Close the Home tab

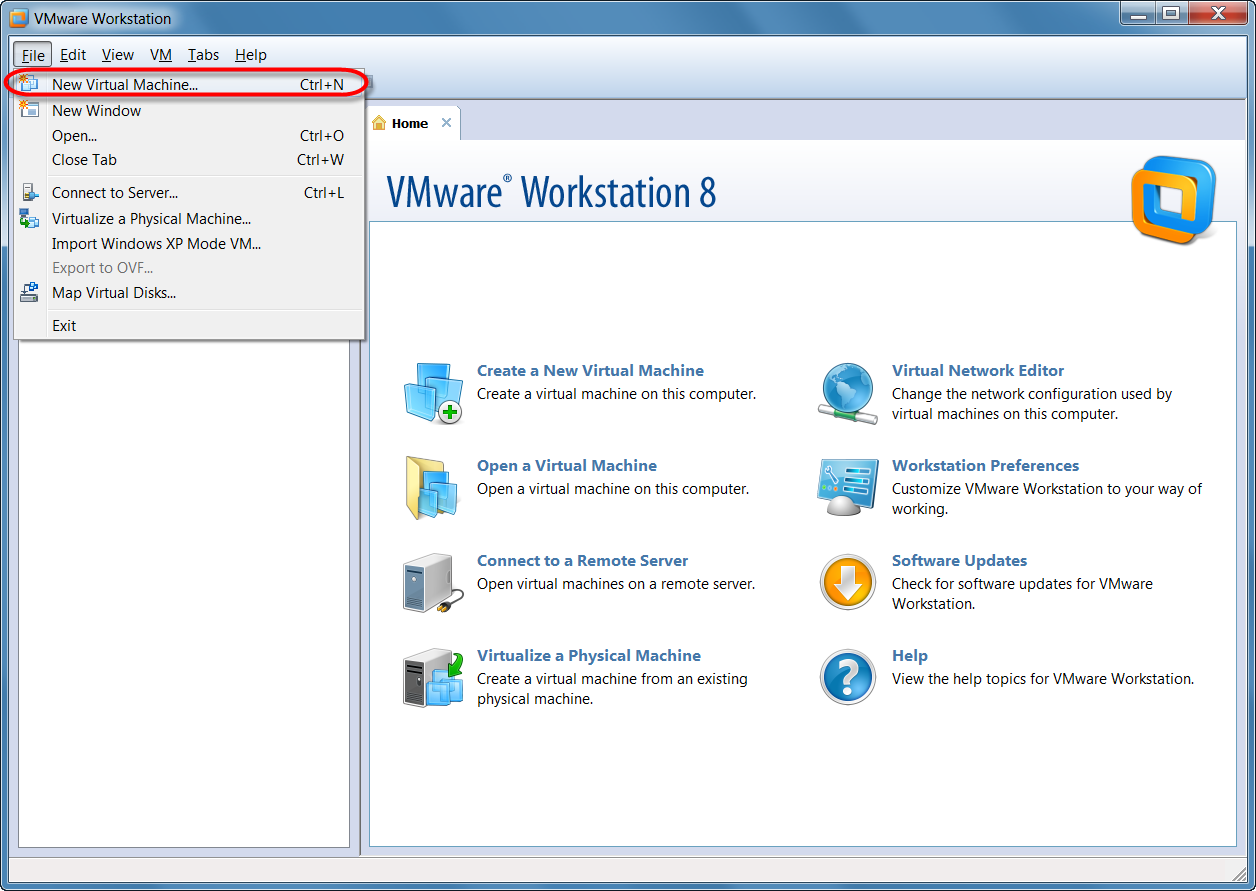coord(446,123)
